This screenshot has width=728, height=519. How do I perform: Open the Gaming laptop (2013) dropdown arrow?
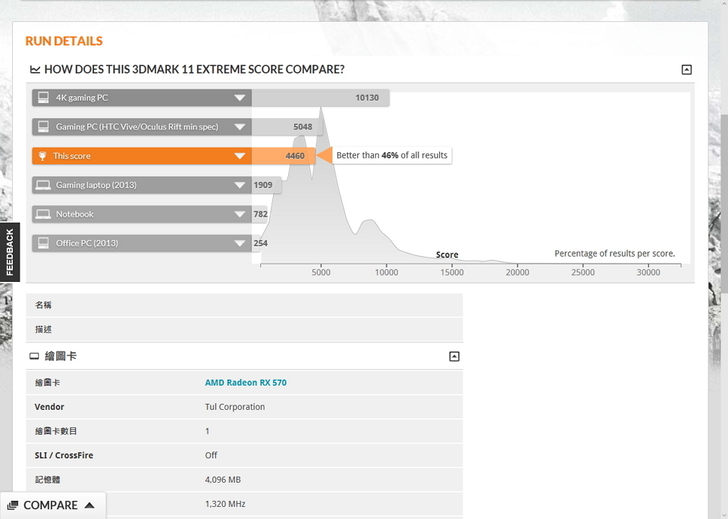(240, 185)
